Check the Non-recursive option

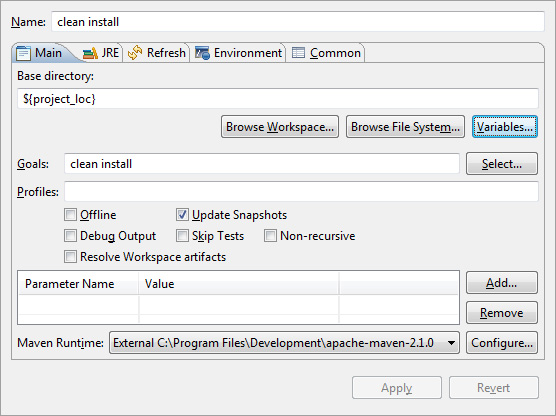click(270, 235)
